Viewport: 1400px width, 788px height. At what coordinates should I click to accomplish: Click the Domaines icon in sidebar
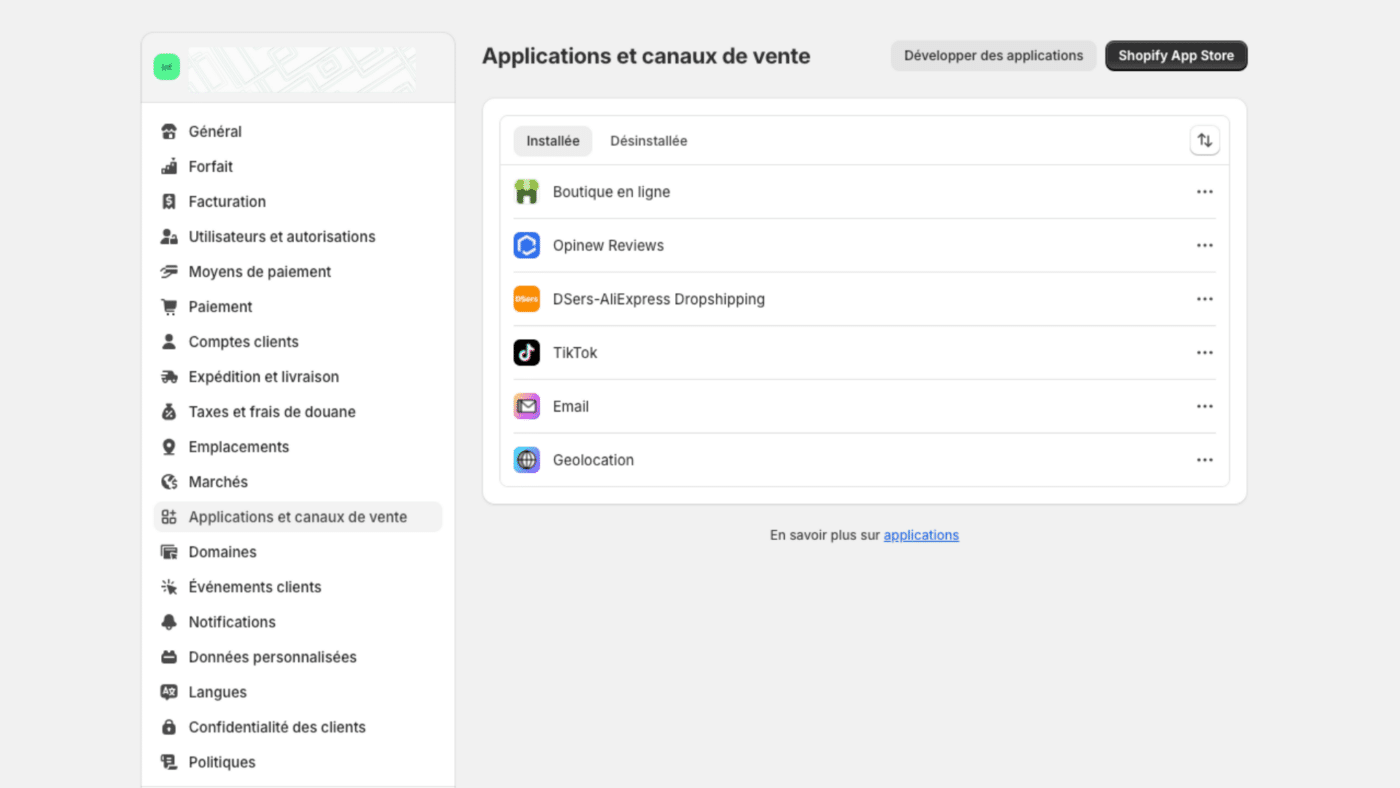pyautogui.click(x=169, y=551)
